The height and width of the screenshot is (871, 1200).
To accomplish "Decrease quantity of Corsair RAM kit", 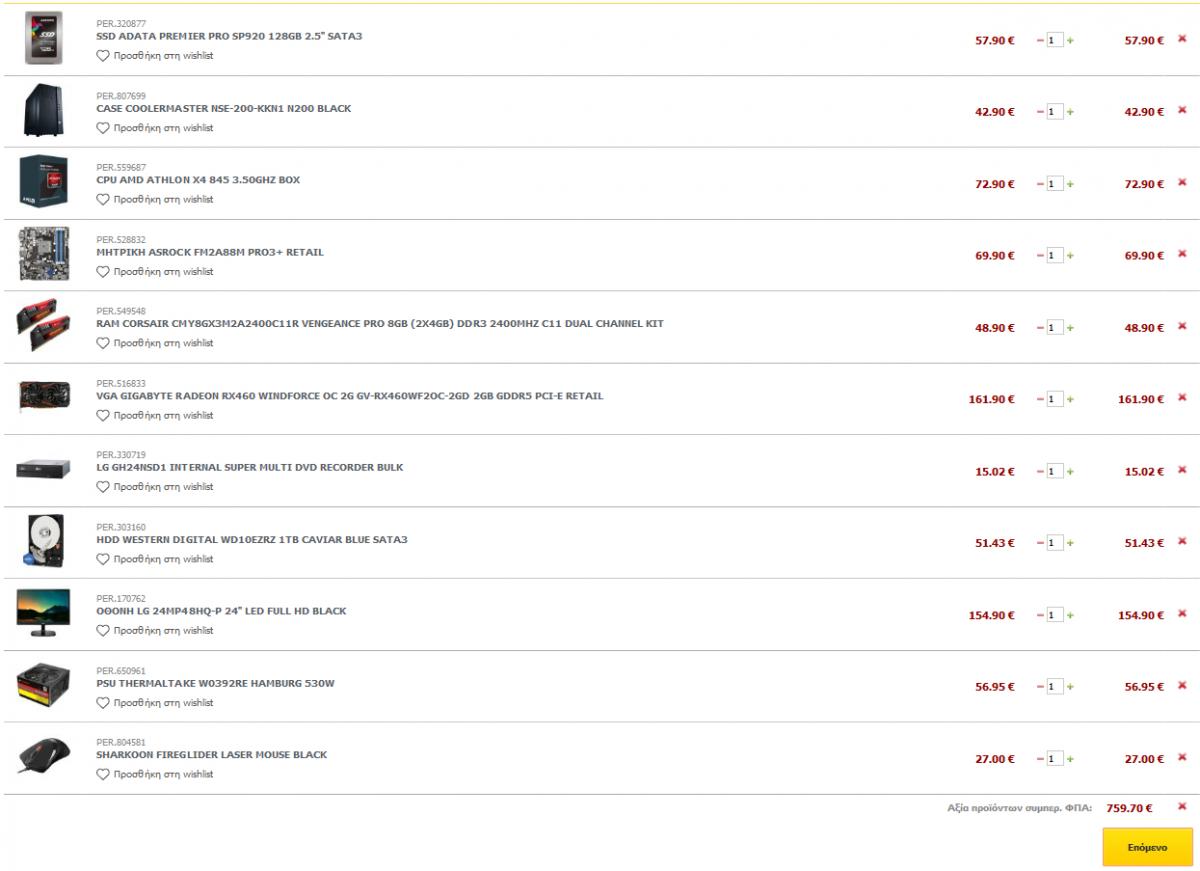I will coord(1040,328).
